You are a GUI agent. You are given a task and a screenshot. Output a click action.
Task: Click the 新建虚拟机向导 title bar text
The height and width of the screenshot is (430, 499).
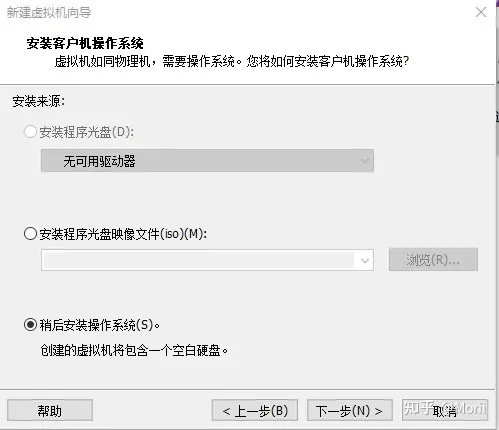49,12
